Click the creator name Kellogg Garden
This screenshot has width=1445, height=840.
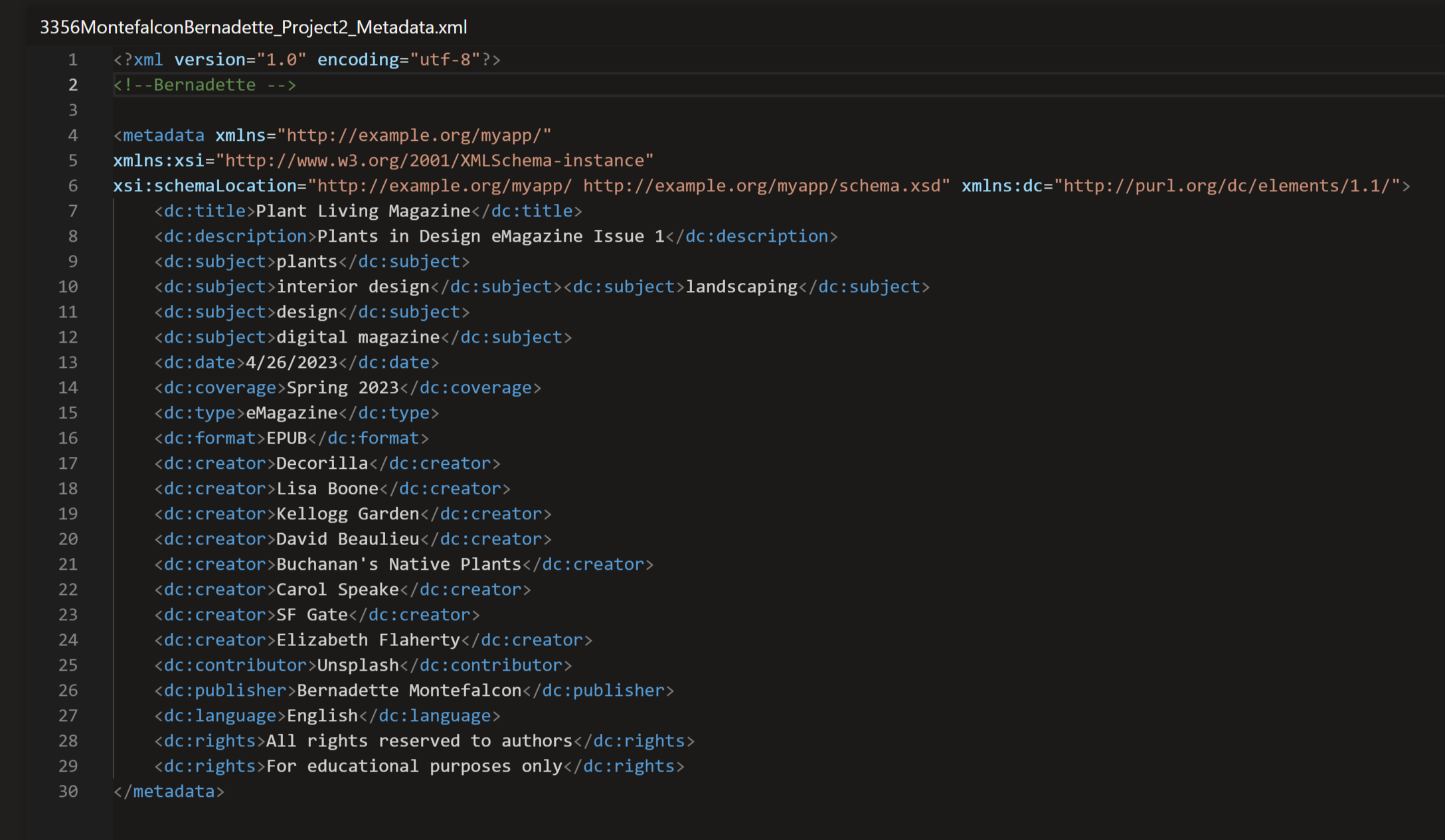pyautogui.click(x=348, y=514)
